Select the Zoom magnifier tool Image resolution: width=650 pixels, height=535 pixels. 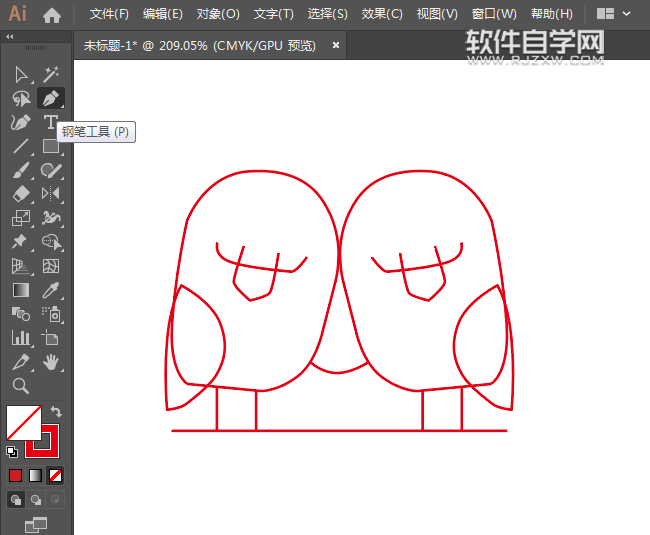21,386
